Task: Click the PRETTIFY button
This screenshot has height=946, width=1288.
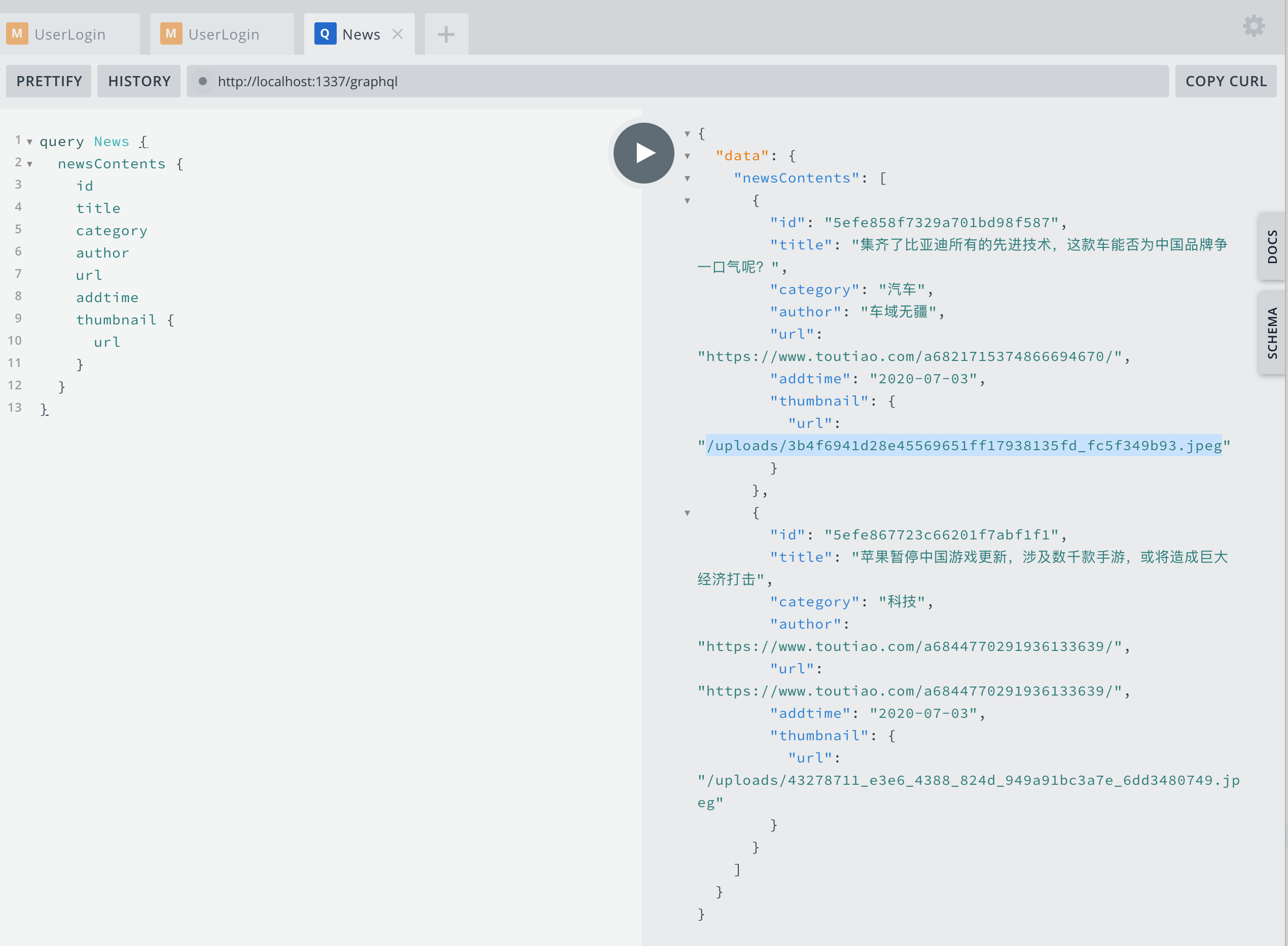Action: click(49, 81)
